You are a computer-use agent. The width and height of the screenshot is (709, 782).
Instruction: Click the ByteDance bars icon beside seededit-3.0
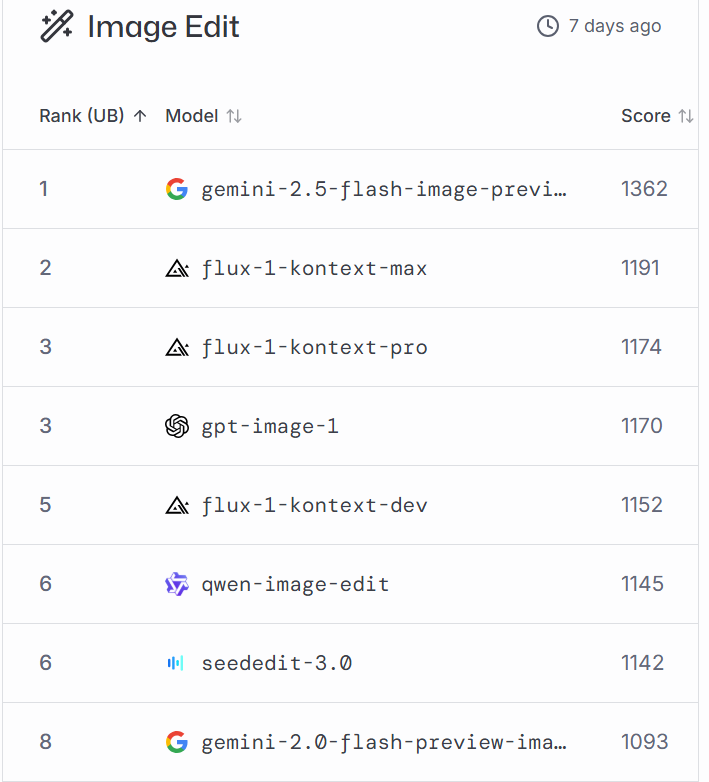pyautogui.click(x=176, y=663)
